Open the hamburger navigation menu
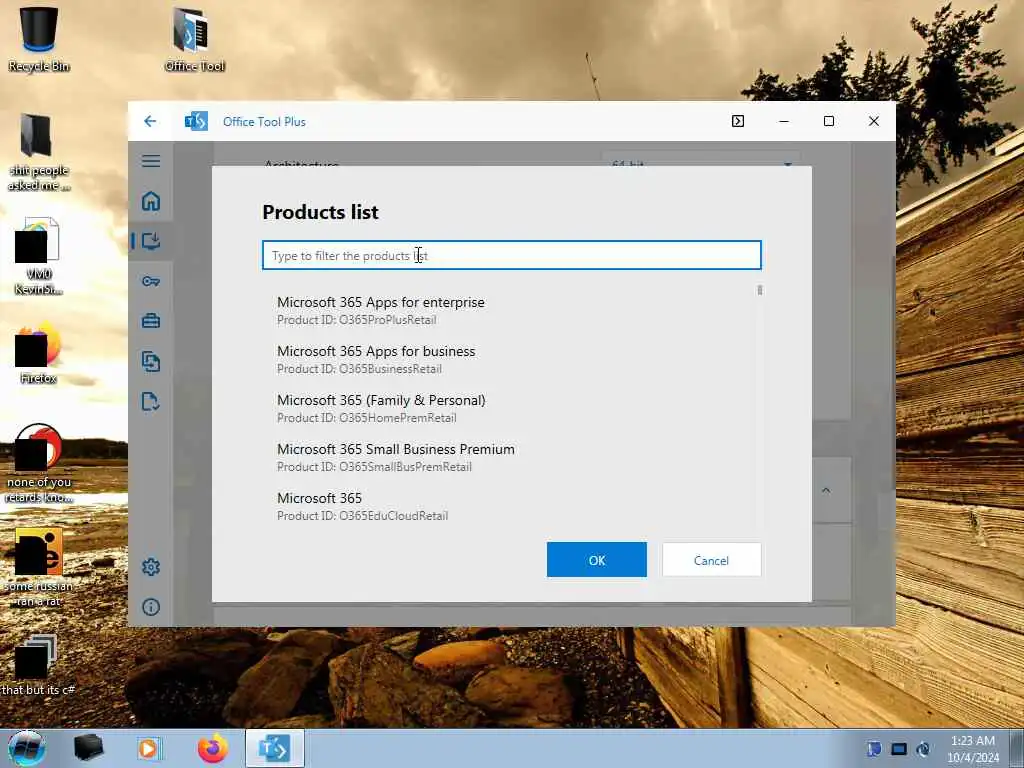 151,161
